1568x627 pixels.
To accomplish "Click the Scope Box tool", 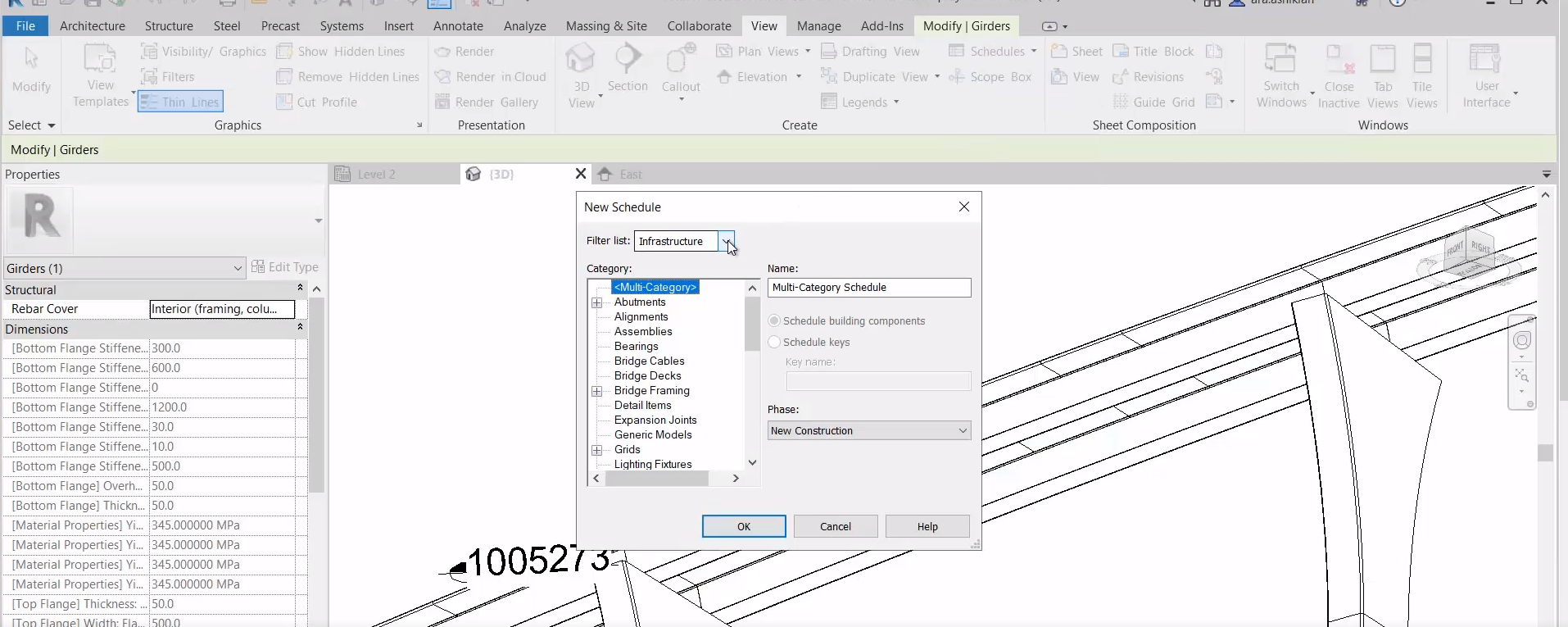I will click(x=990, y=77).
